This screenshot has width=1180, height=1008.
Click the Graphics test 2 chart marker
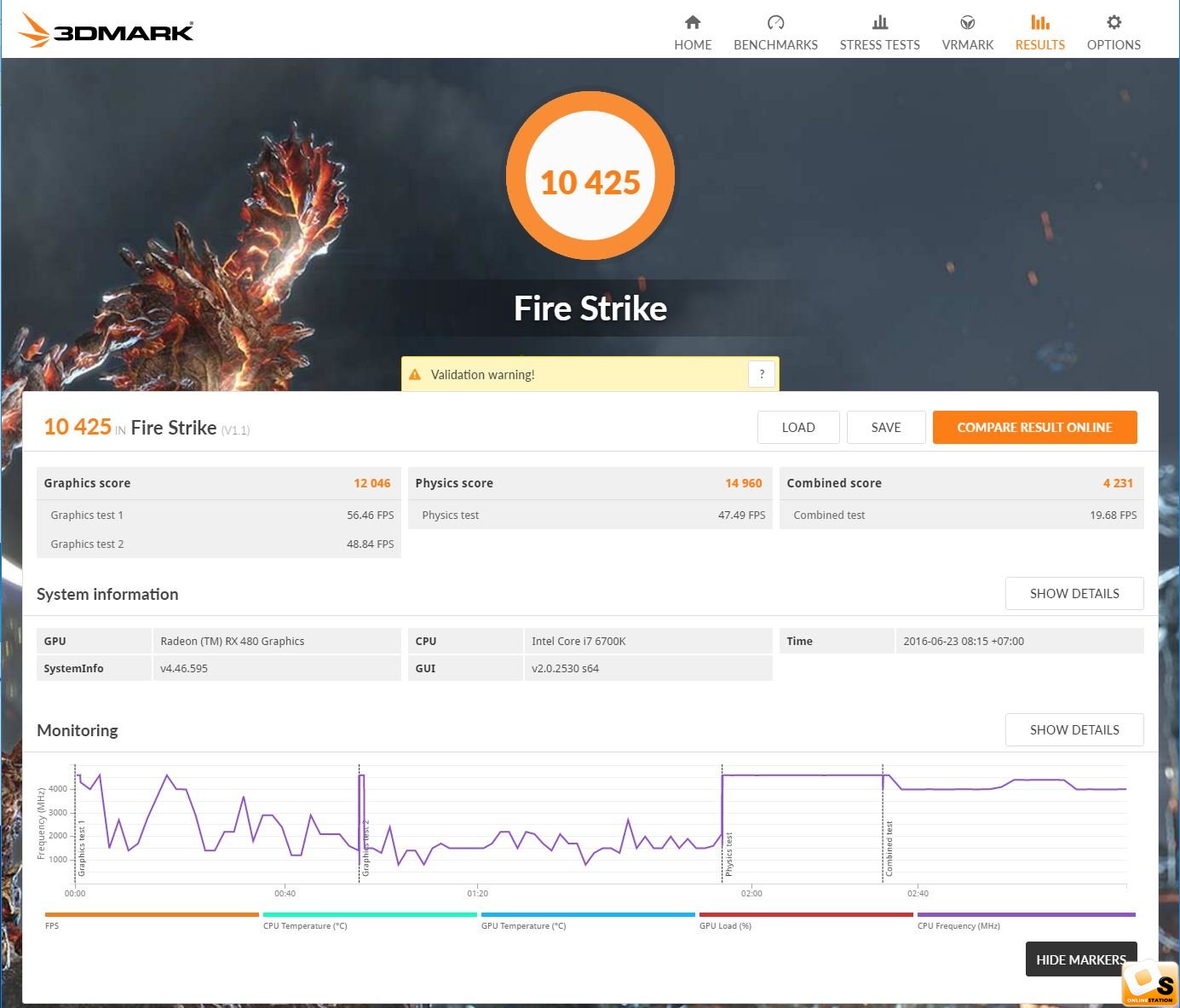[x=366, y=849]
